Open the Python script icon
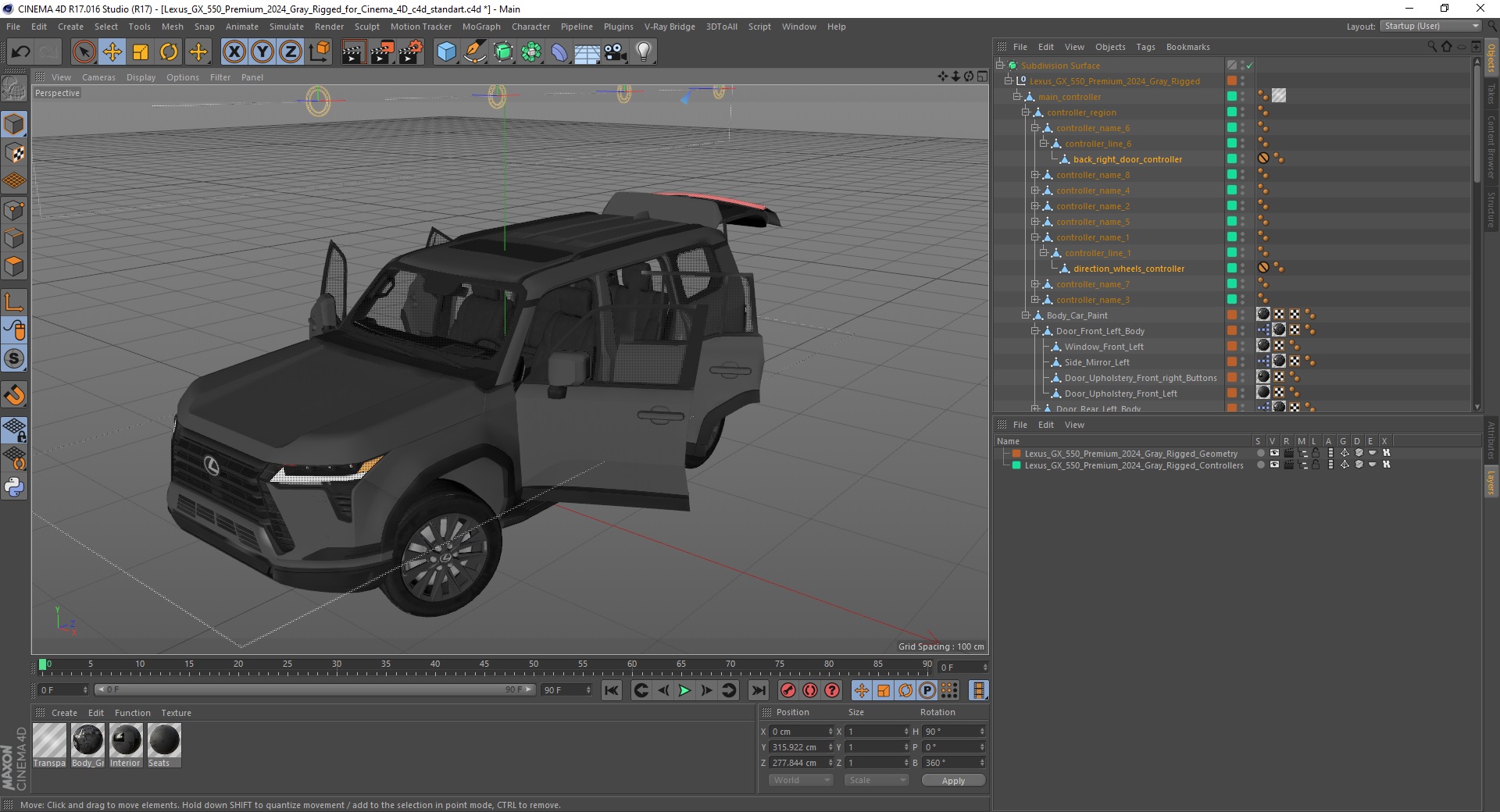 pyautogui.click(x=14, y=487)
